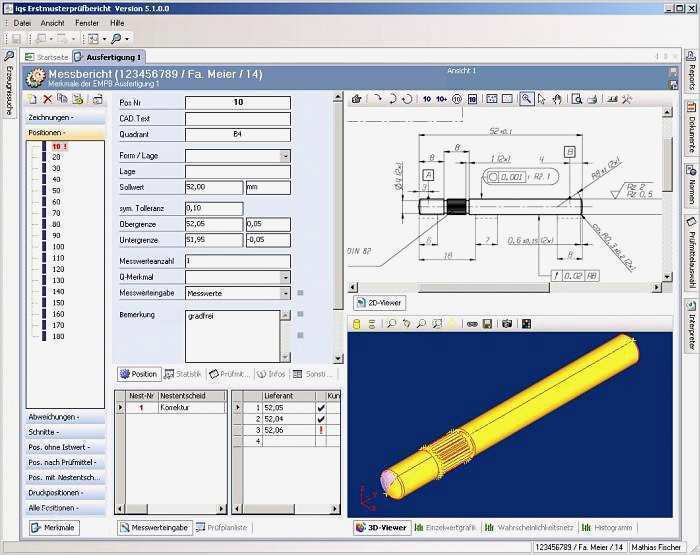Image resolution: width=700 pixels, height=555 pixels.
Task: Click the print icon in drawing toolbar
Action: (x=592, y=99)
